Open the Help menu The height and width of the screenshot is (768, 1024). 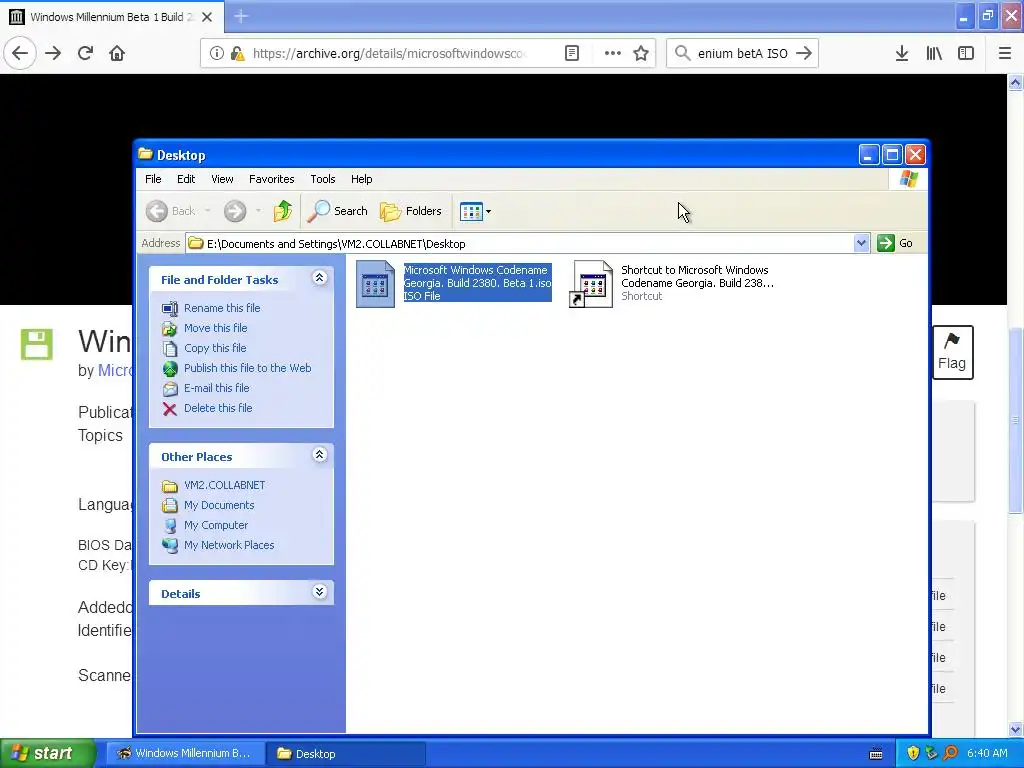361,179
